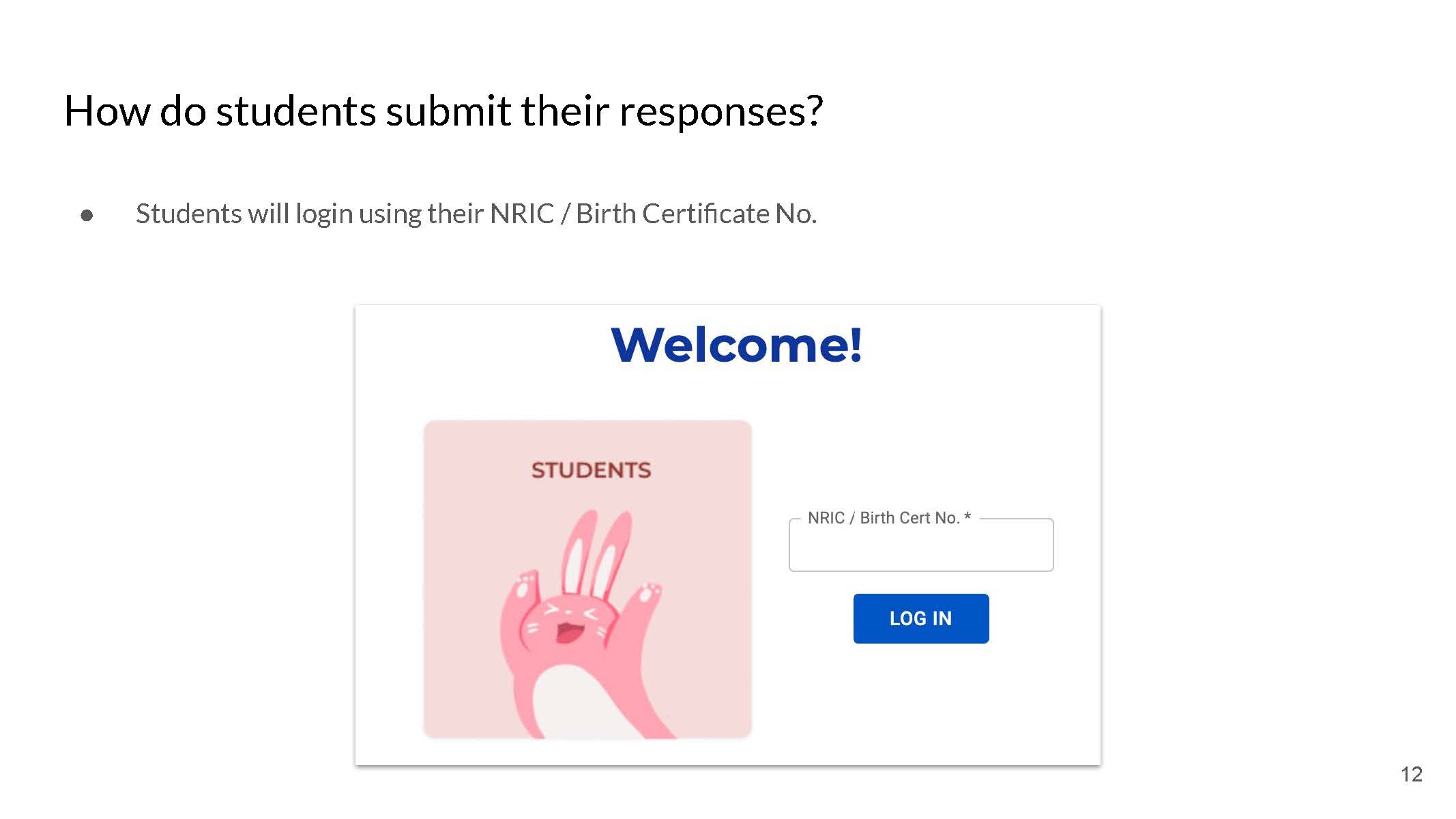The width and height of the screenshot is (1456, 819).
Task: Click the LOG IN button
Action: point(920,618)
